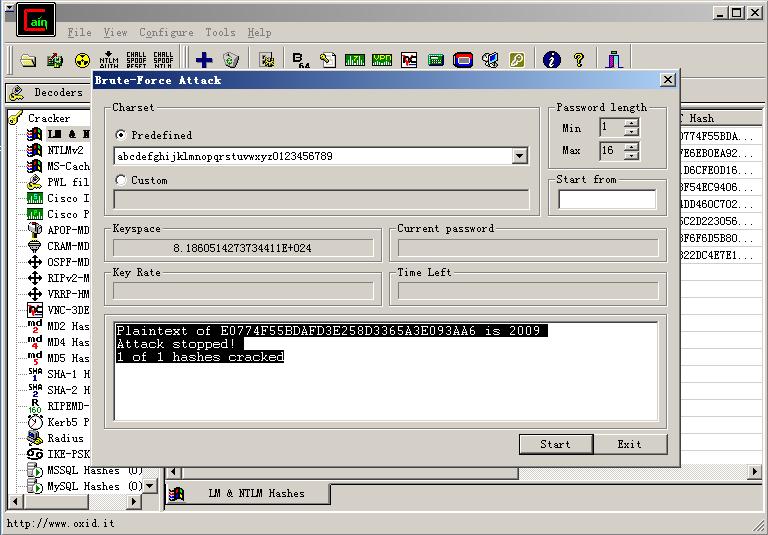Click the NTLM Auth toolbar icon

tap(109, 60)
